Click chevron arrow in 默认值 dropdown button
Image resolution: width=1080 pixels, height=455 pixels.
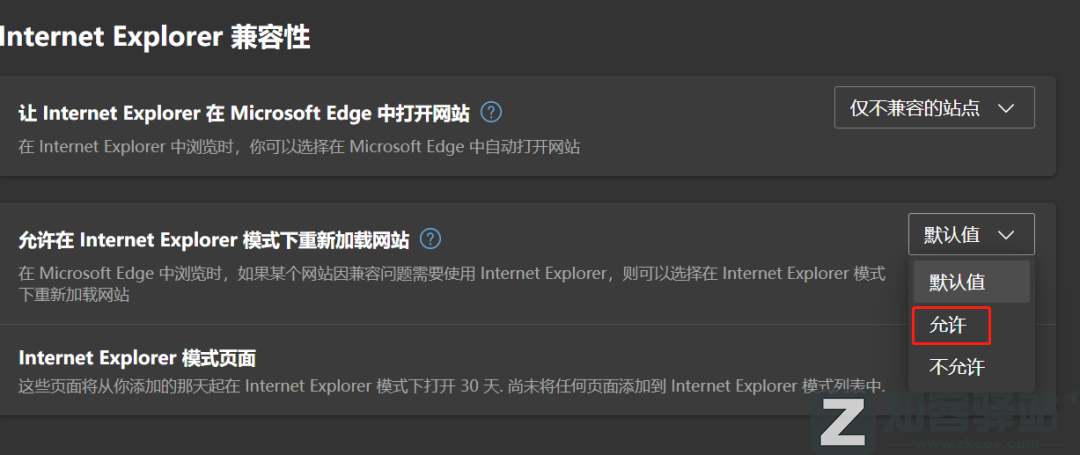1006,235
